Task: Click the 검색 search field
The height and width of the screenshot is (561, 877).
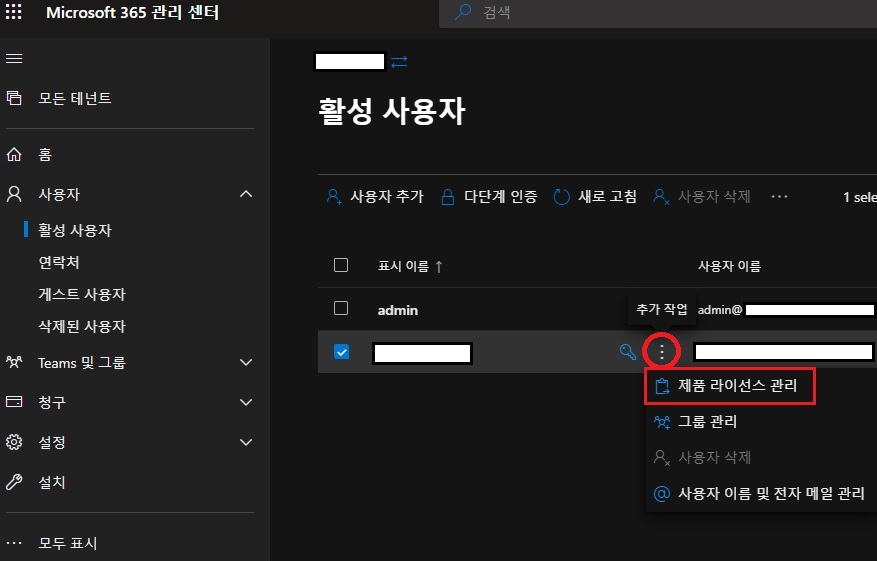Action: [x=658, y=12]
